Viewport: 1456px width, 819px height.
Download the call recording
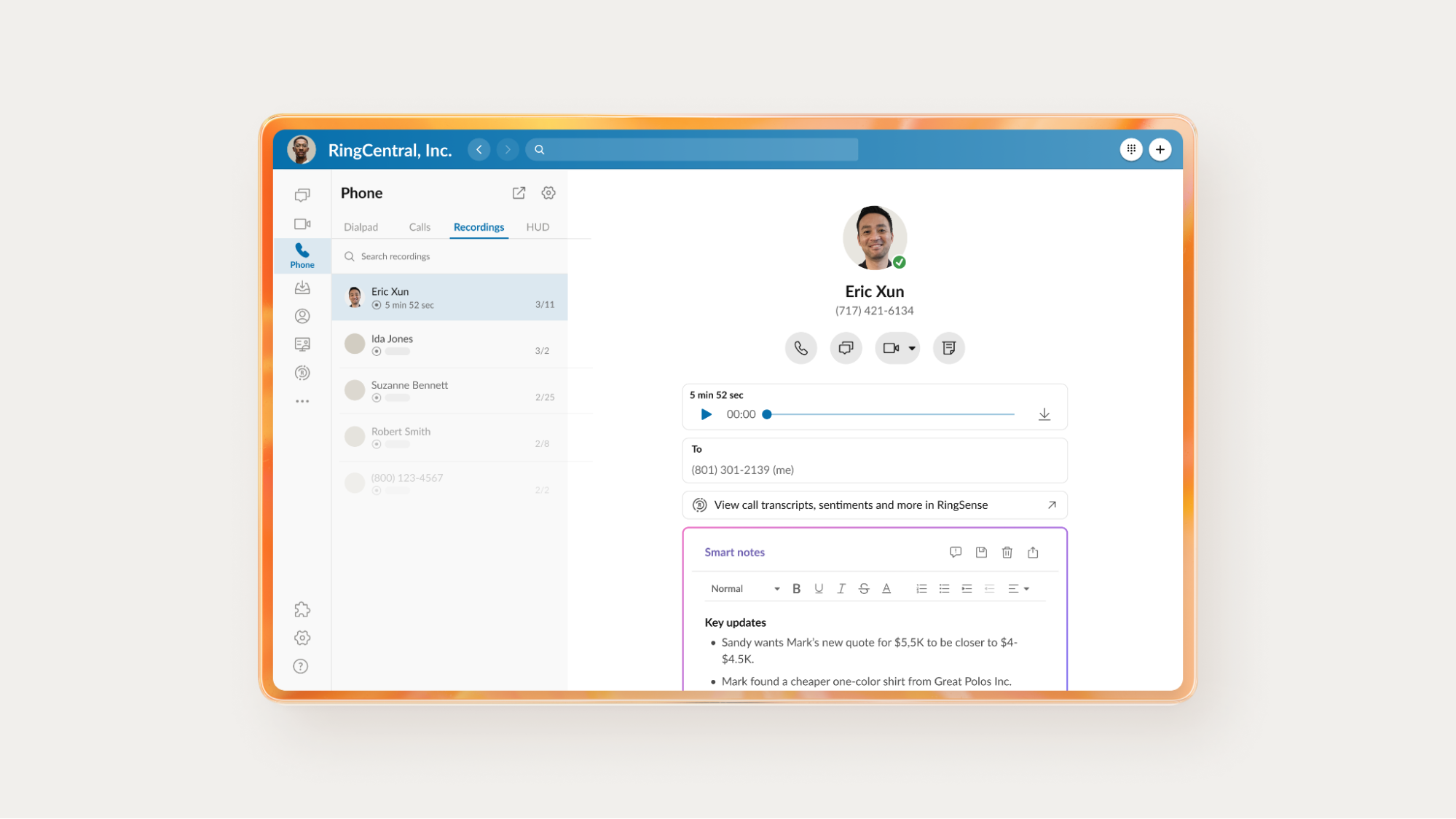(1044, 414)
